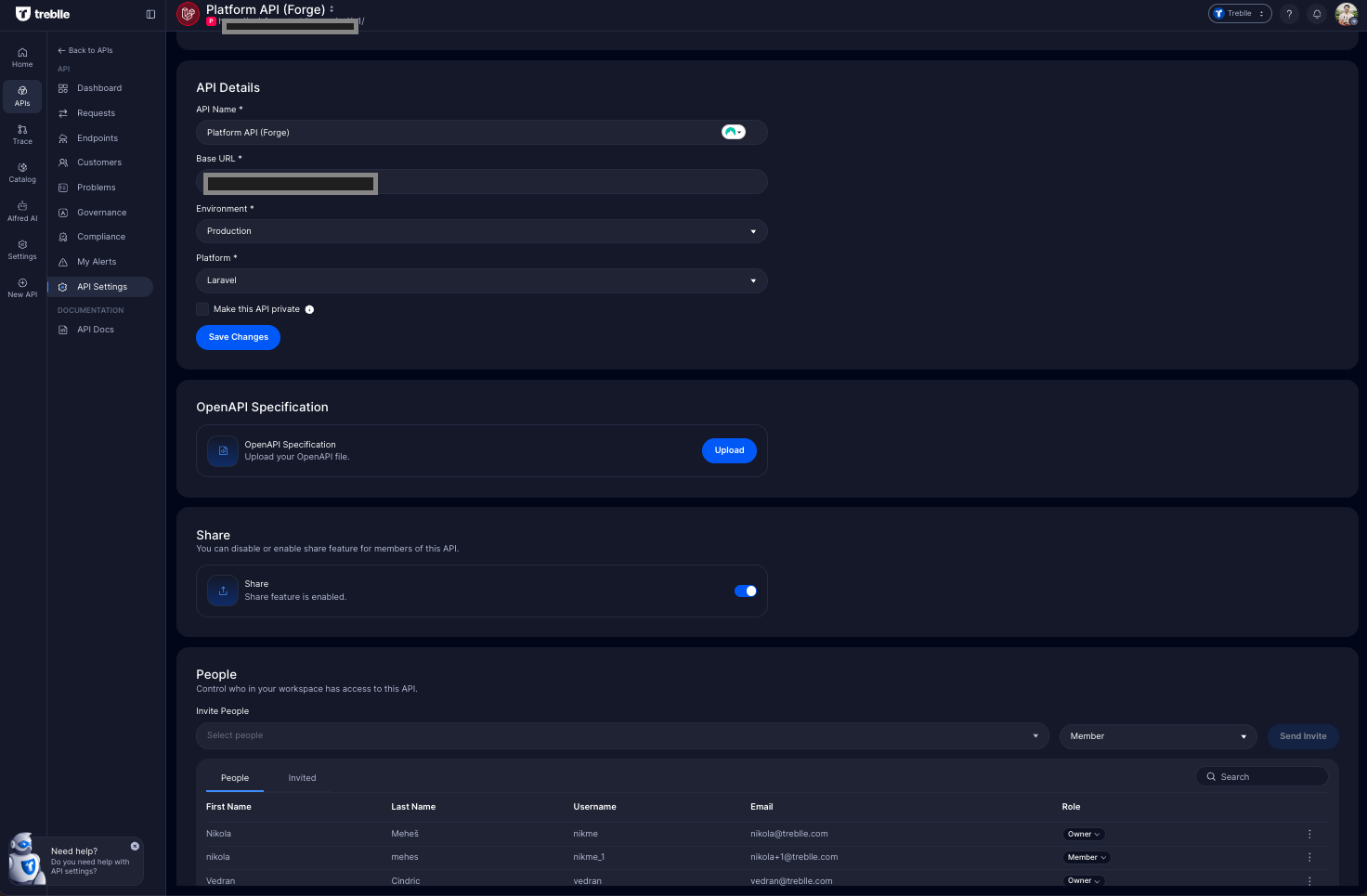Click the Catalog icon in sidebar
This screenshot has height=896, width=1367.
[22, 173]
